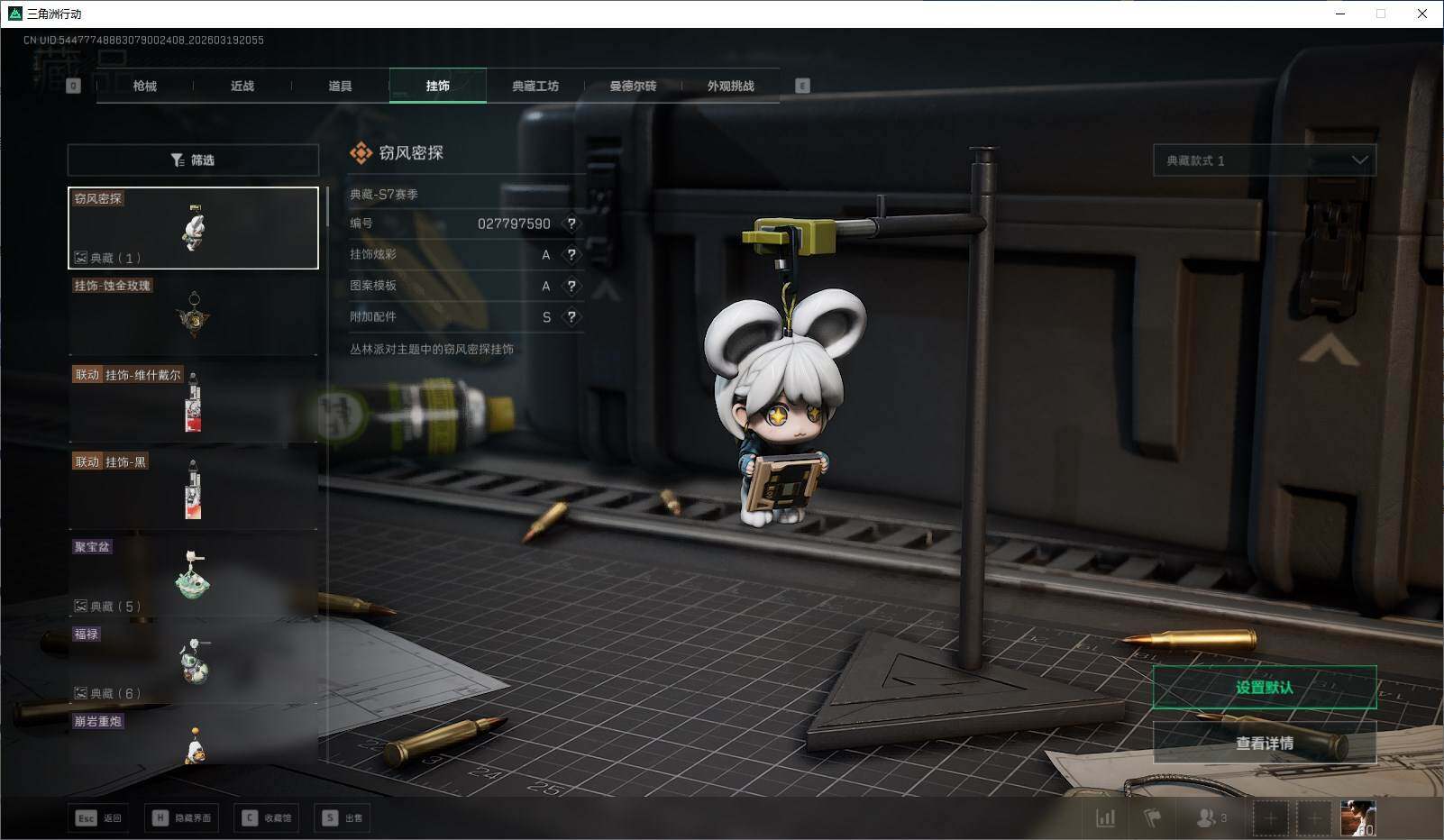The image size is (1444, 840).
Task: Open the 筛选 filter panel
Action: coord(193,160)
